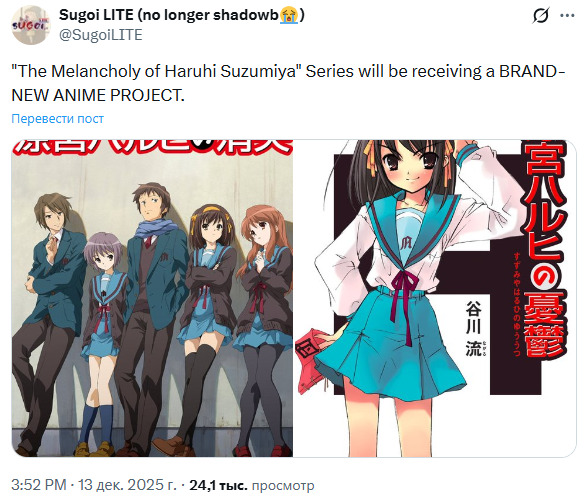Open the right Haruhi novel cover image
Screen dimensions: 588x503
point(435,298)
